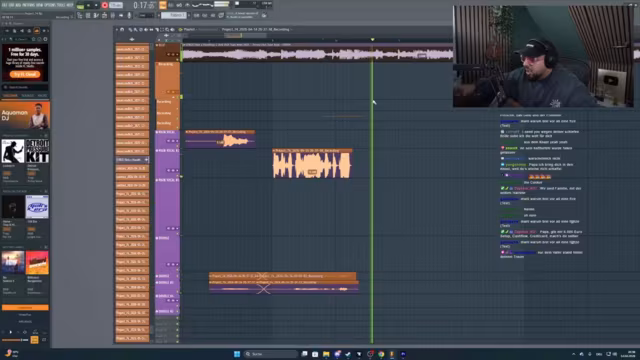Click the transport Play button
Image resolution: width=640 pixels, height=360 pixels.
(89, 5)
